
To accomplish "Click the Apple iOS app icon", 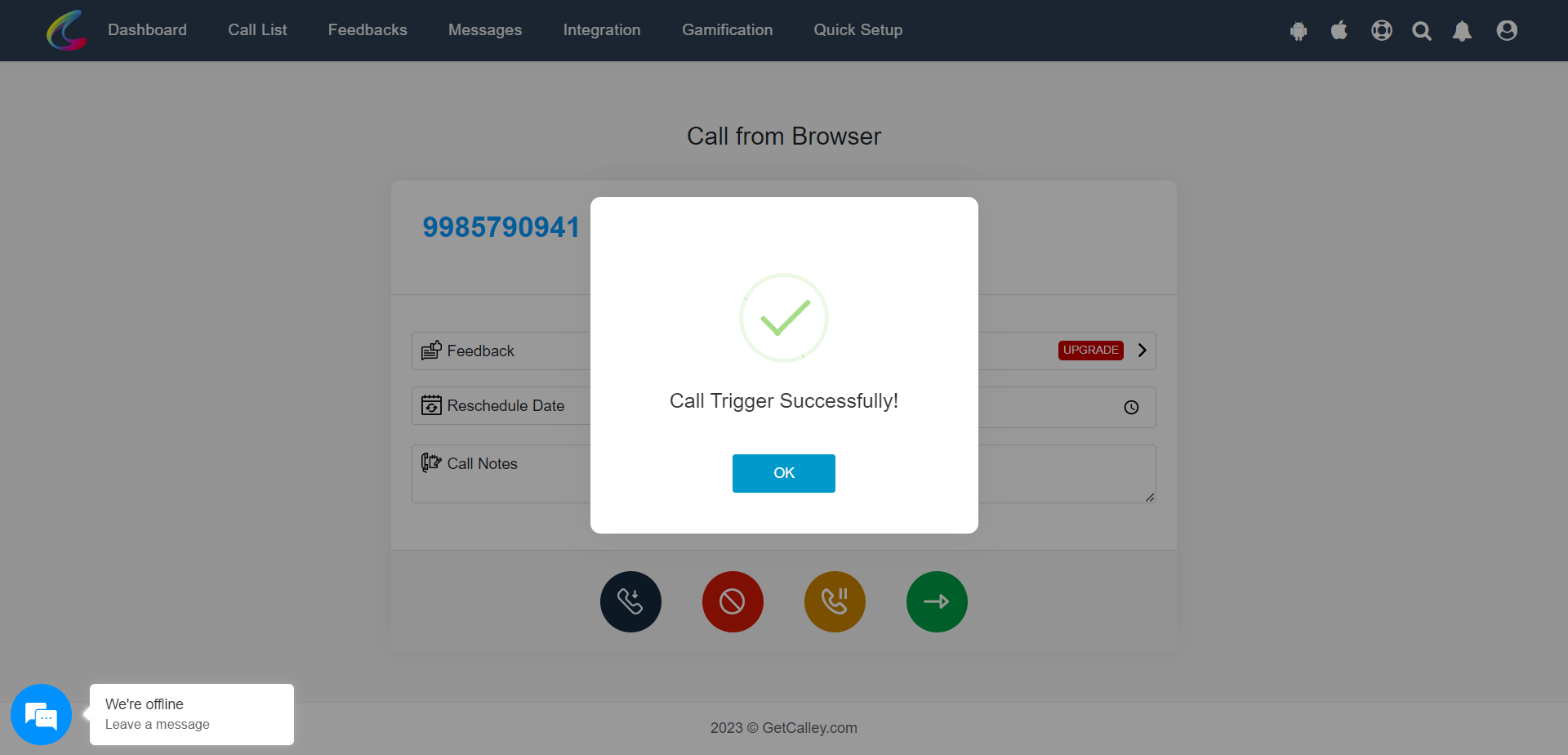I will (x=1339, y=30).
